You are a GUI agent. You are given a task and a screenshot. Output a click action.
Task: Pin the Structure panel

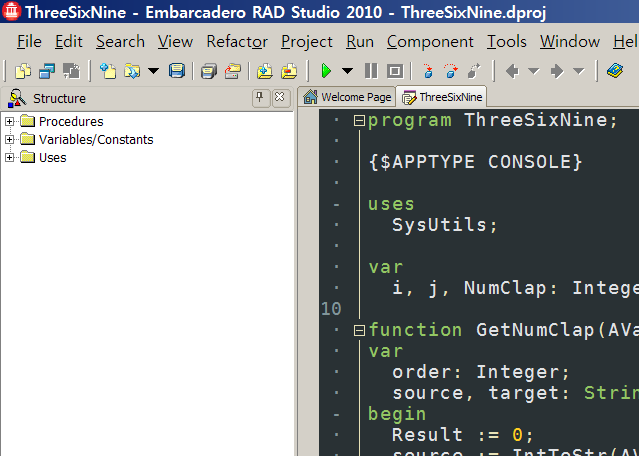(260, 98)
